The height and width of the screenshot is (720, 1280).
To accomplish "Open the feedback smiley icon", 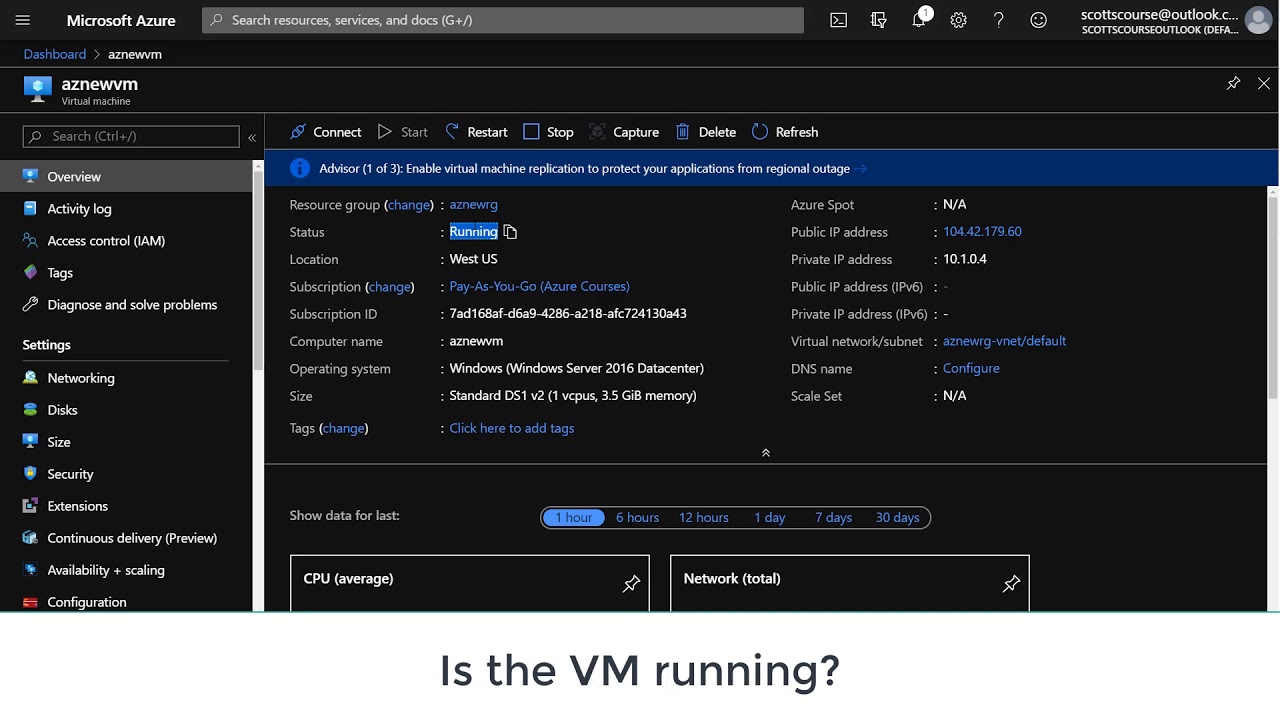I will pos(1039,20).
